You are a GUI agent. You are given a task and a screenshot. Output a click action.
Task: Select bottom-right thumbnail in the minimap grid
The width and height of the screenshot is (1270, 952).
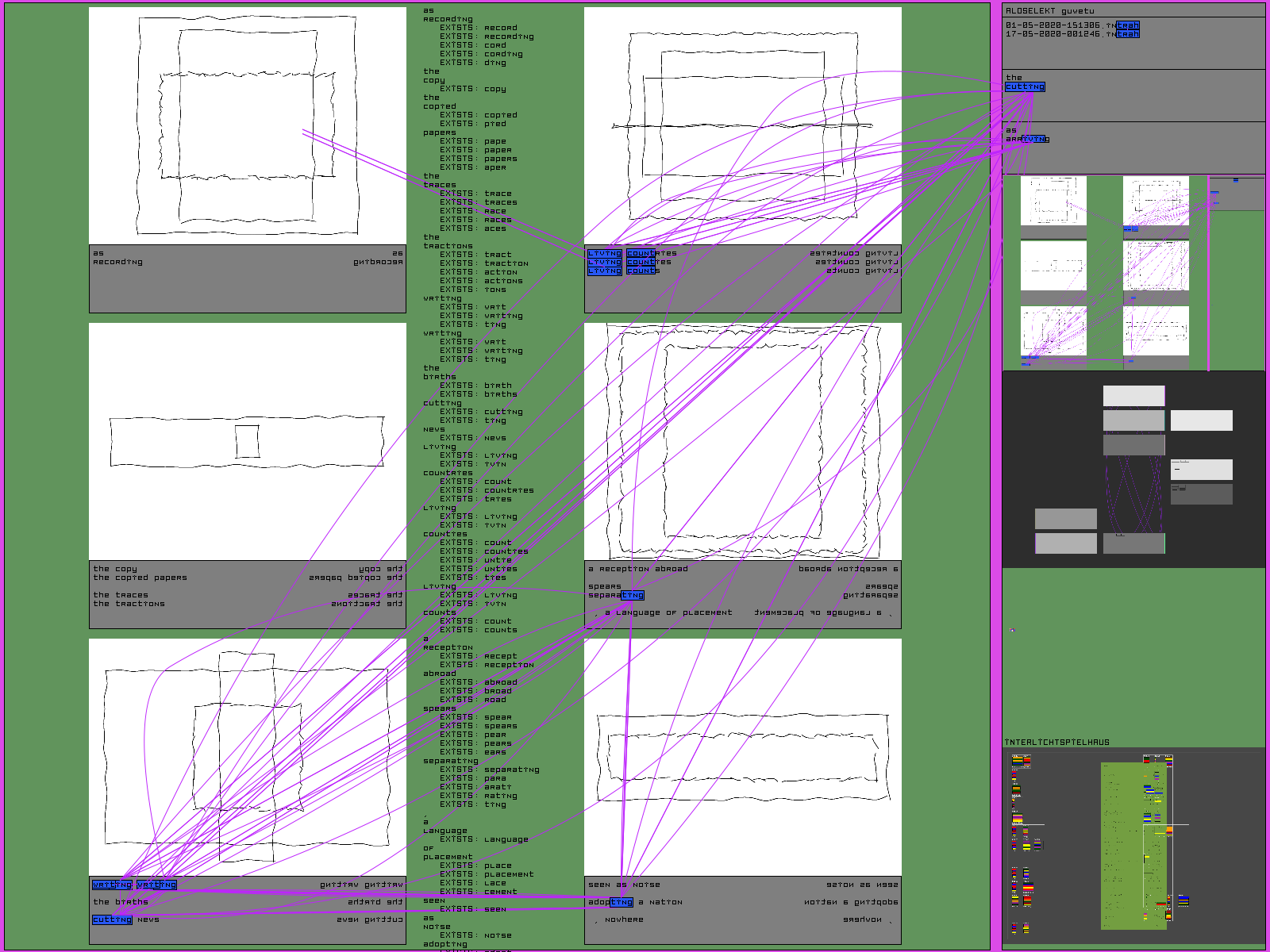[x=1156, y=332]
